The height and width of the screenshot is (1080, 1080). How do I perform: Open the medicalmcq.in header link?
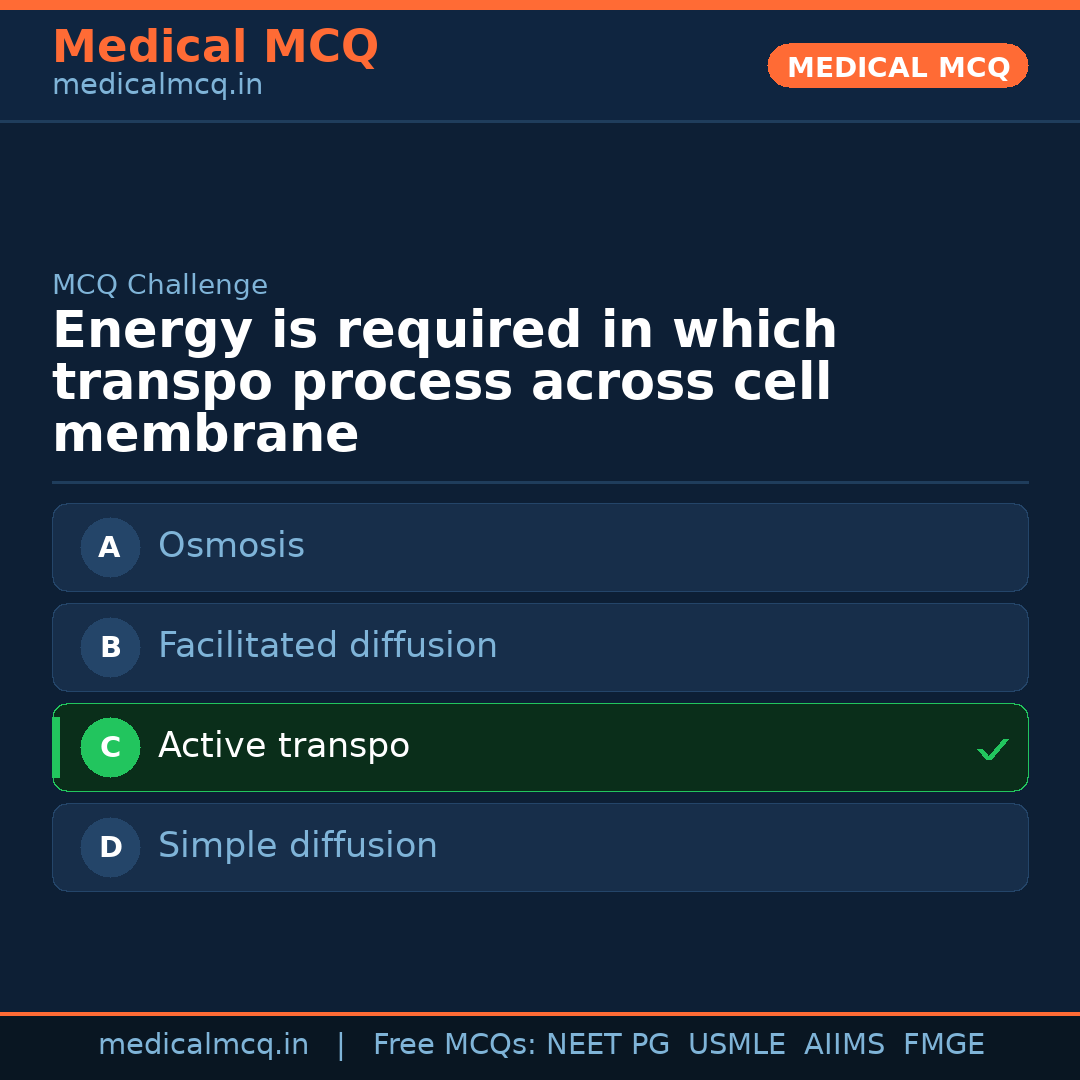(x=157, y=86)
